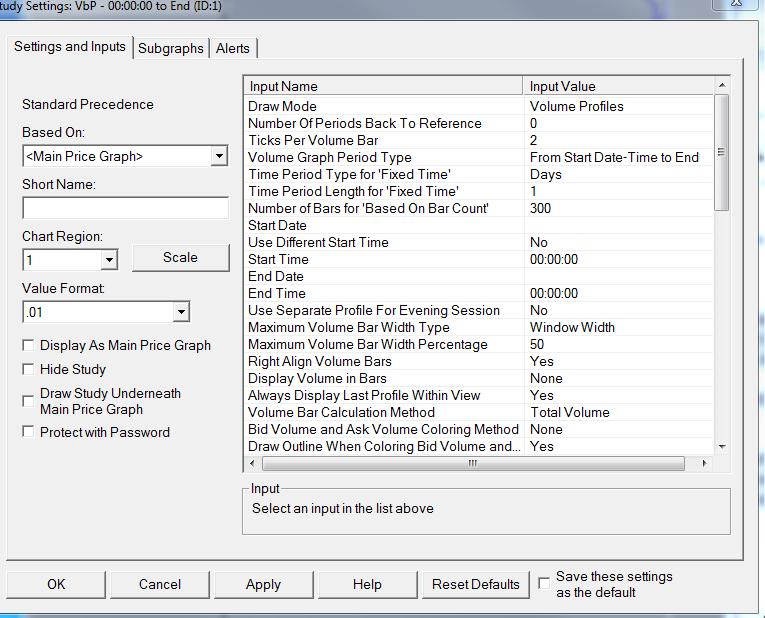765x618 pixels.
Task: Select 'Always Display Last Profile Within View' row
Action: pos(479,396)
